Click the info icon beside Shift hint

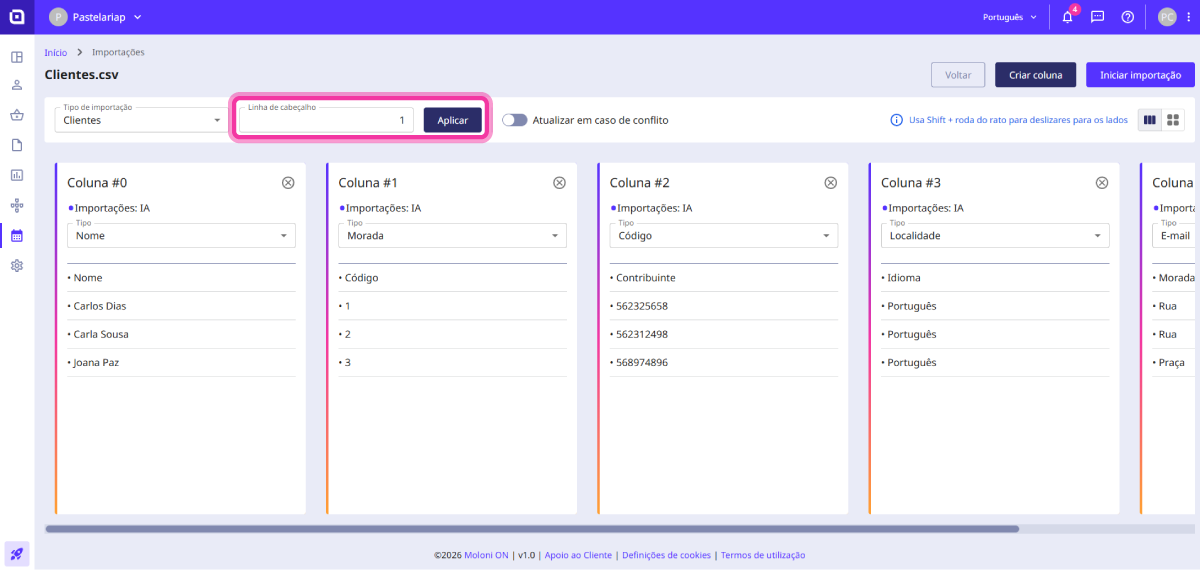[897, 120]
